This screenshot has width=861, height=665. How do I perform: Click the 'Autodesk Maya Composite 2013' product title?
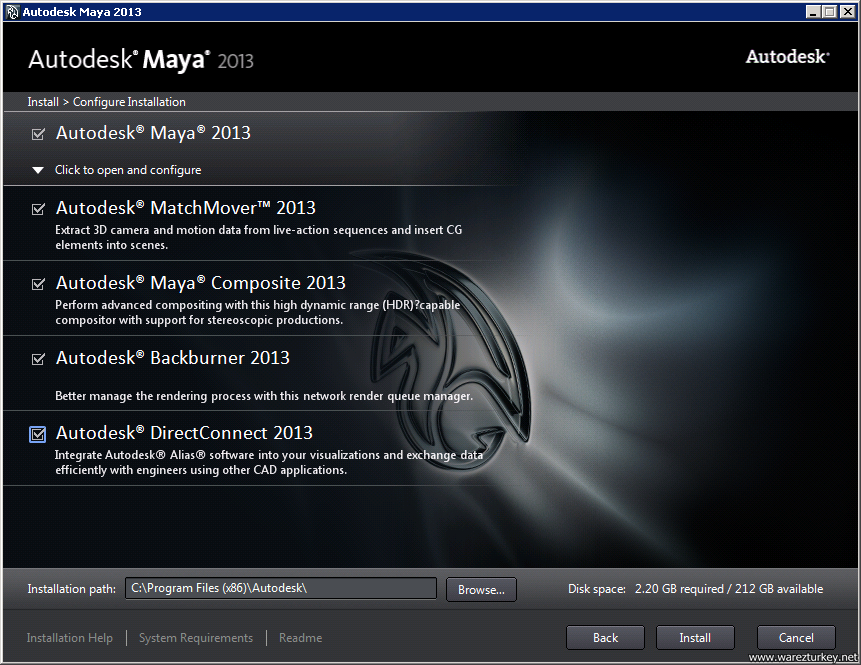point(200,283)
